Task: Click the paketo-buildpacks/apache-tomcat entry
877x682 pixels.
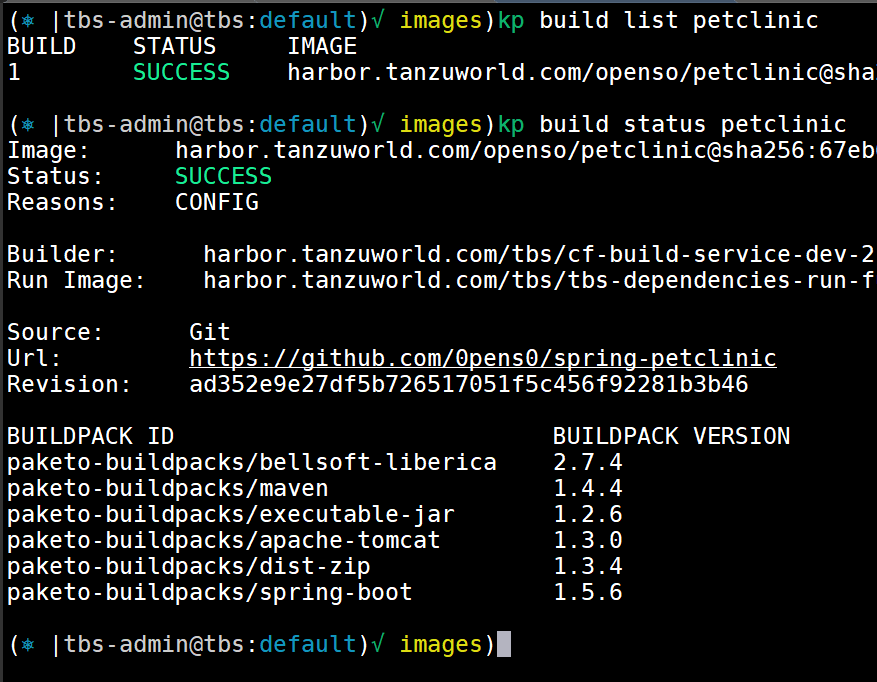Action: pyautogui.click(x=223, y=540)
